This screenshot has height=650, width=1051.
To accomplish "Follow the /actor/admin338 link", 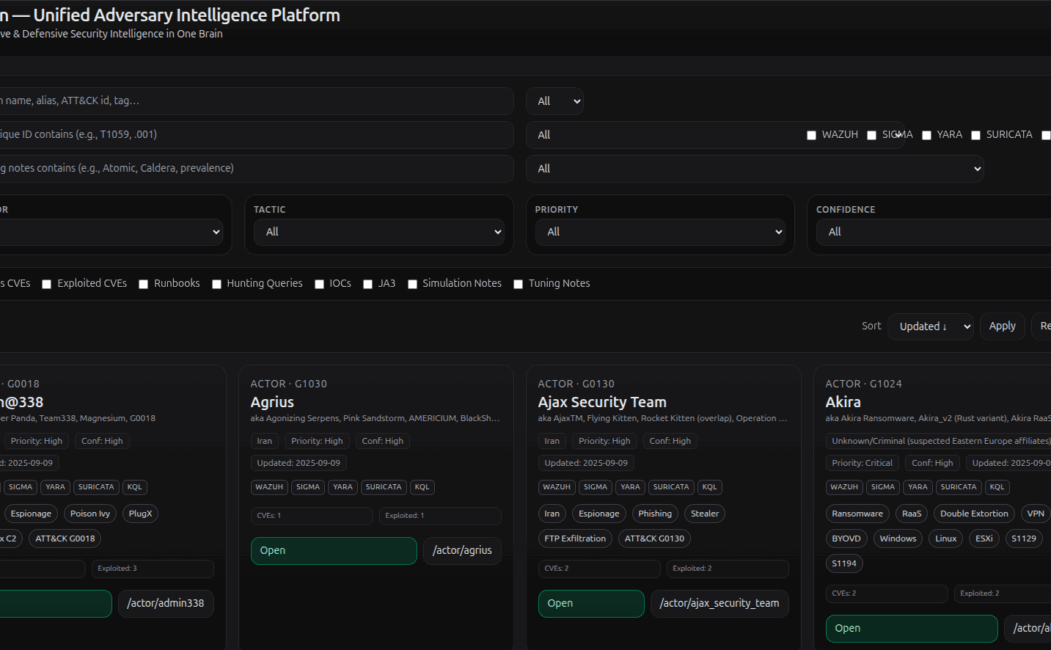I will (x=166, y=603).
